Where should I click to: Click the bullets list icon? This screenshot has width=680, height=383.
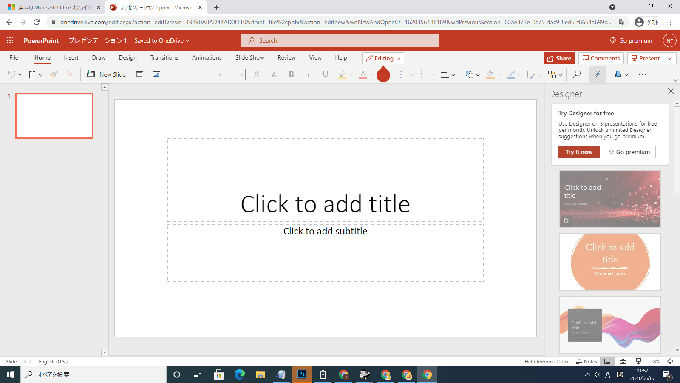coord(401,75)
